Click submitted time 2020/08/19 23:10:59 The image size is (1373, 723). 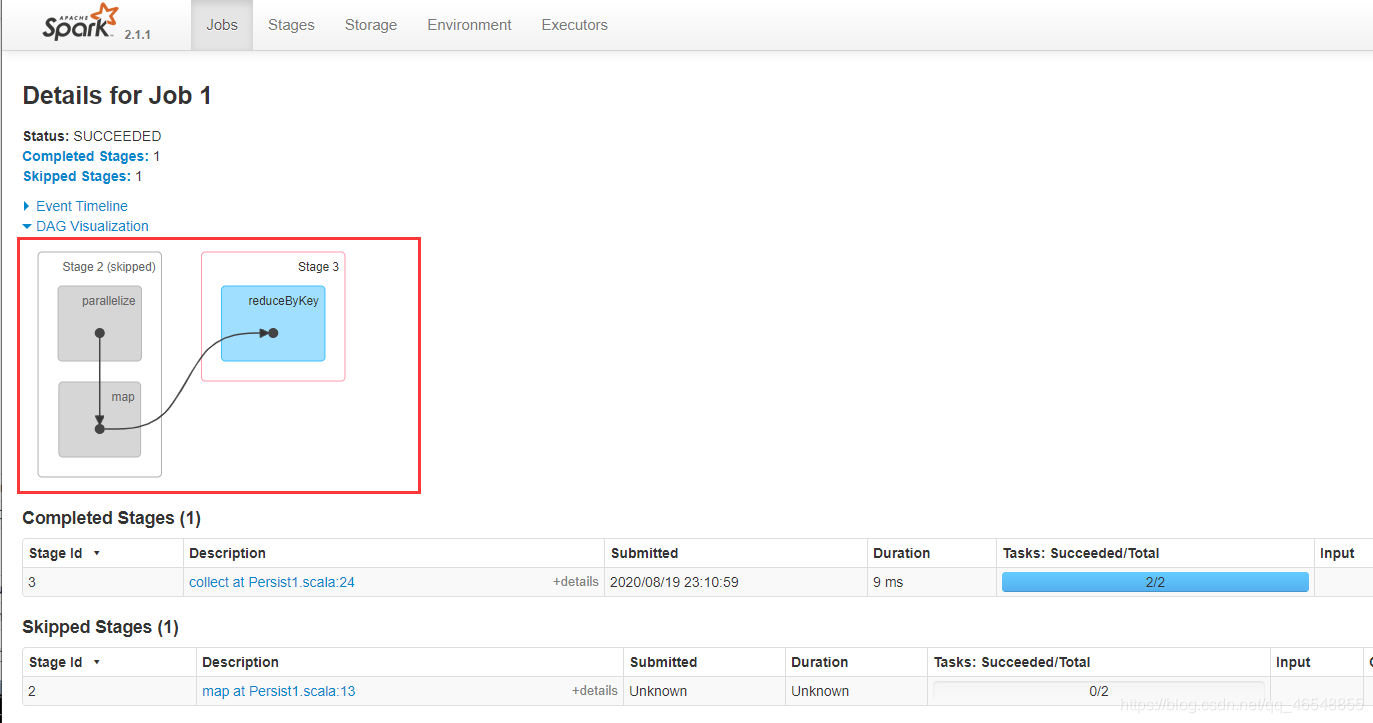point(675,582)
